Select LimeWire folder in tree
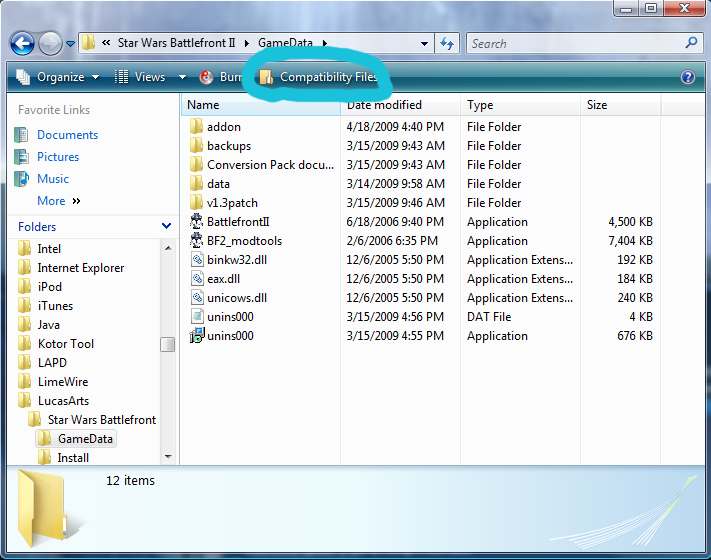 (x=63, y=382)
